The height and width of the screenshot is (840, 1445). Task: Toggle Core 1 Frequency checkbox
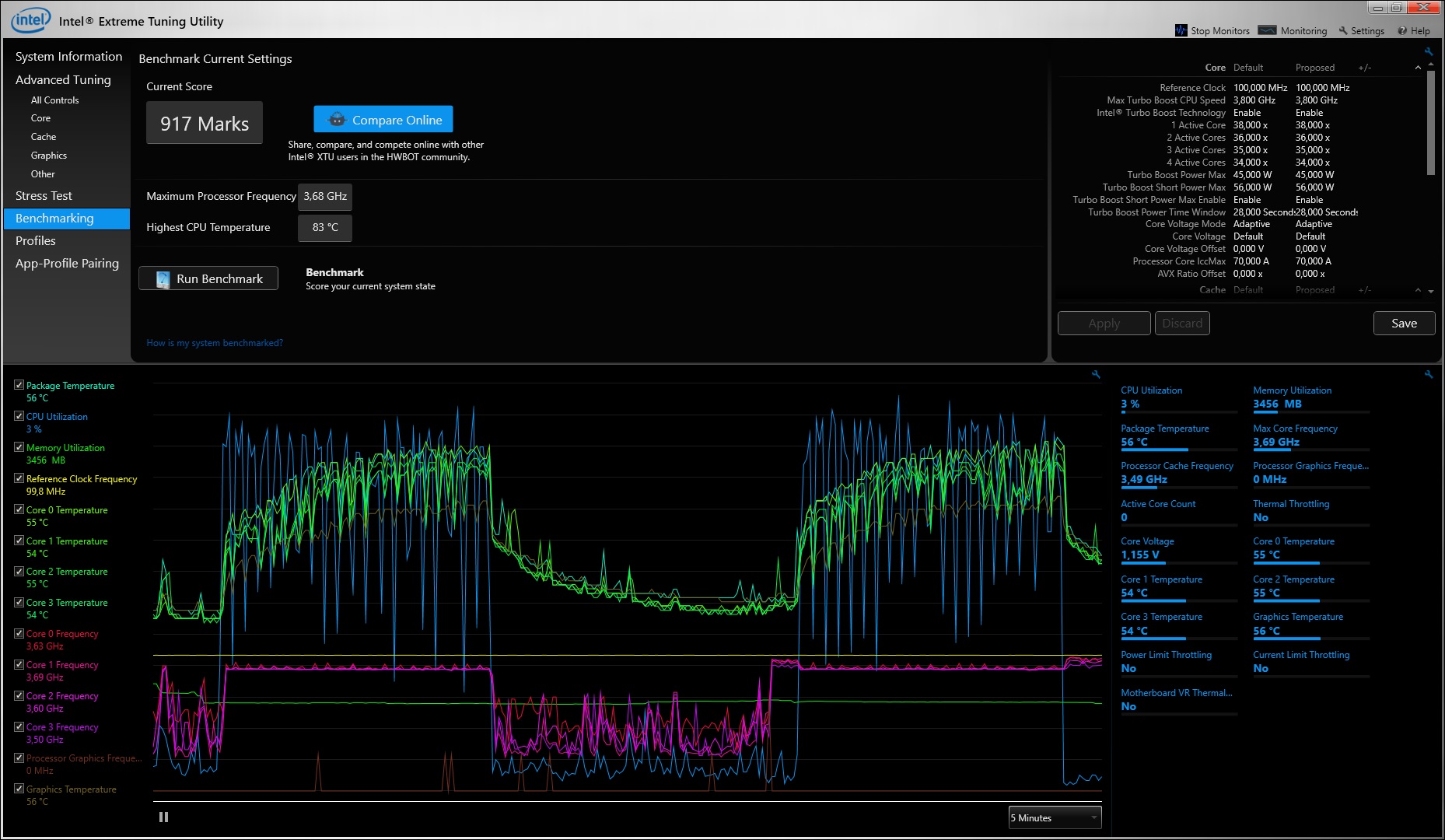click(19, 664)
